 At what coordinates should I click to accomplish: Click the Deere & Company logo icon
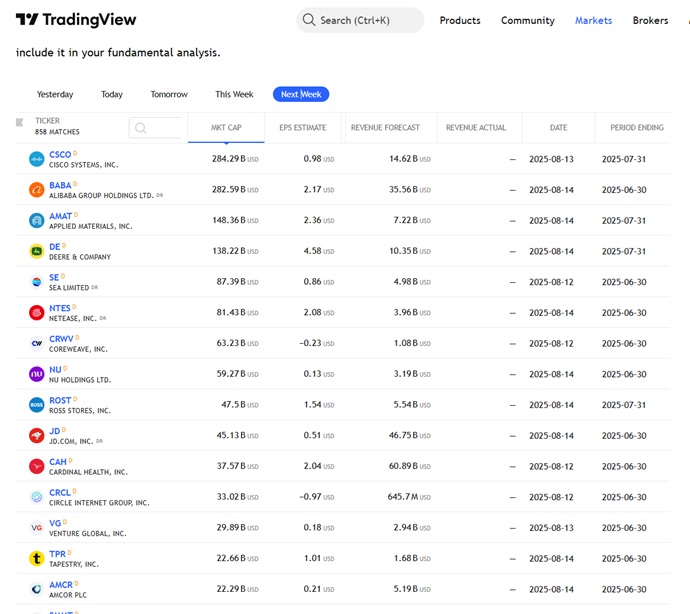37,251
